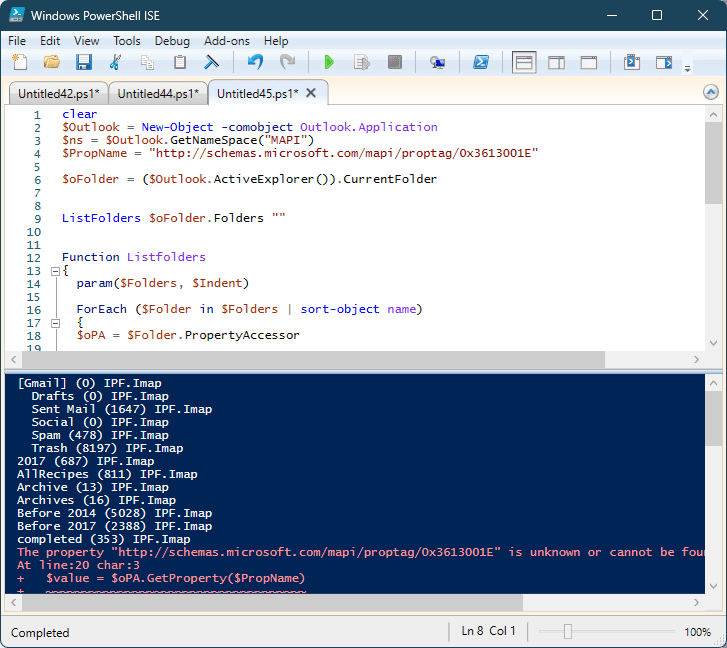The image size is (727, 648).
Task: Open the Debug menu
Action: coord(172,41)
